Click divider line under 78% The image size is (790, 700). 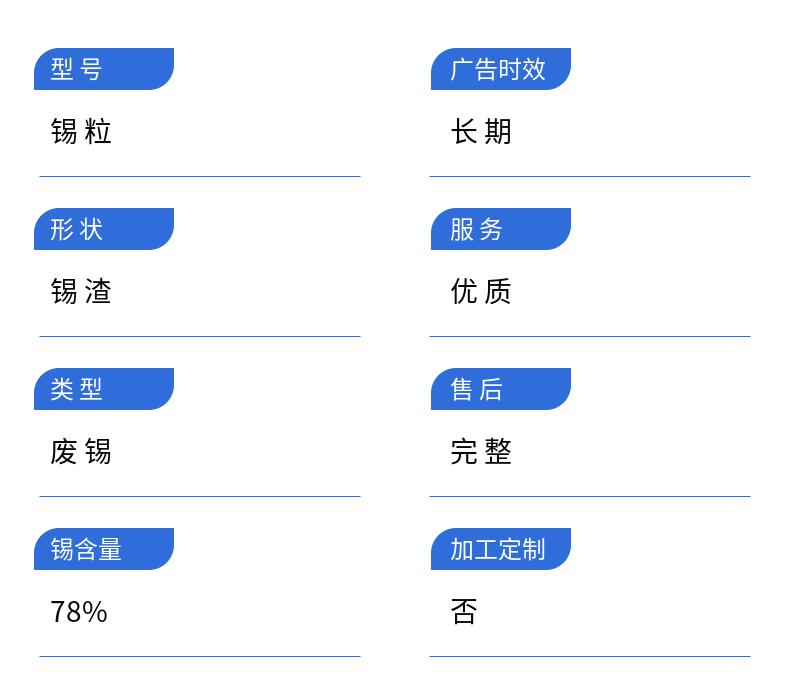(200, 656)
